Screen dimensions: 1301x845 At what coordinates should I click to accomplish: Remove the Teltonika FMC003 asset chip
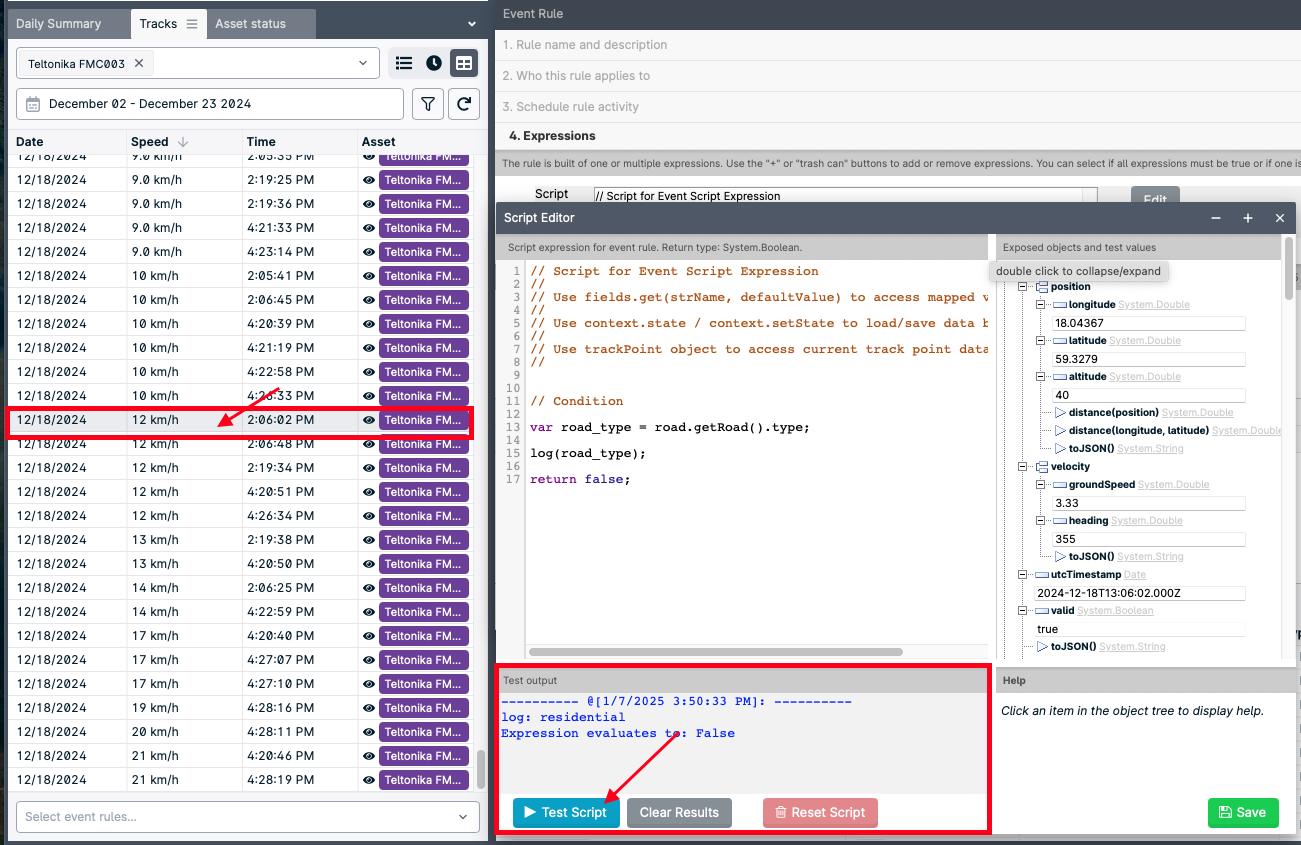pyautogui.click(x=139, y=63)
